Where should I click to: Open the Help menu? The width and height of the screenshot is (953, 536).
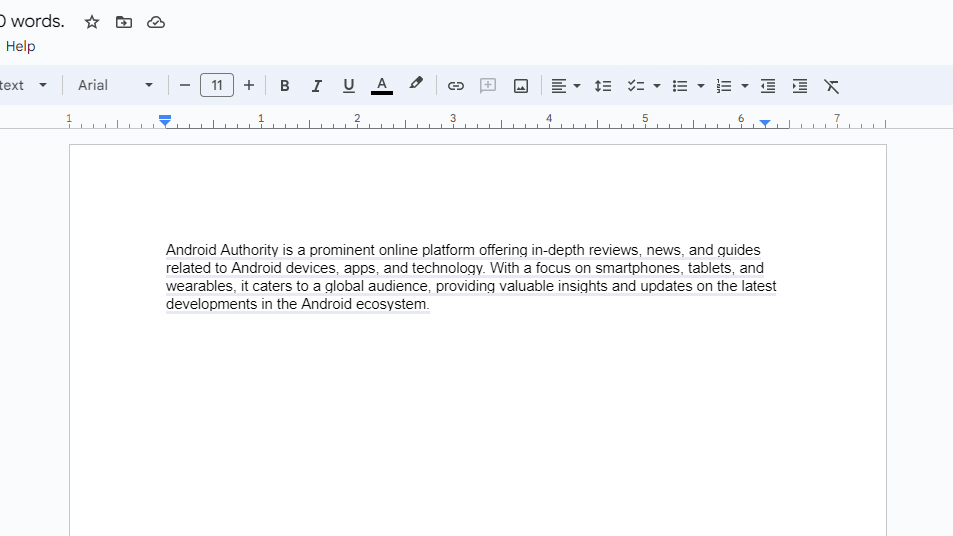[21, 46]
